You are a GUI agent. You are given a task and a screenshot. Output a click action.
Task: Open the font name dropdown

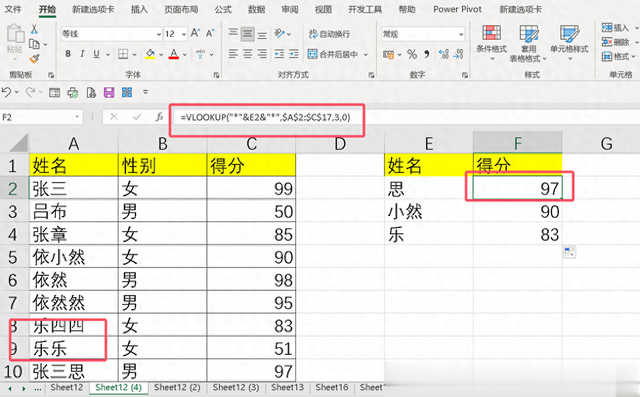tap(159, 34)
